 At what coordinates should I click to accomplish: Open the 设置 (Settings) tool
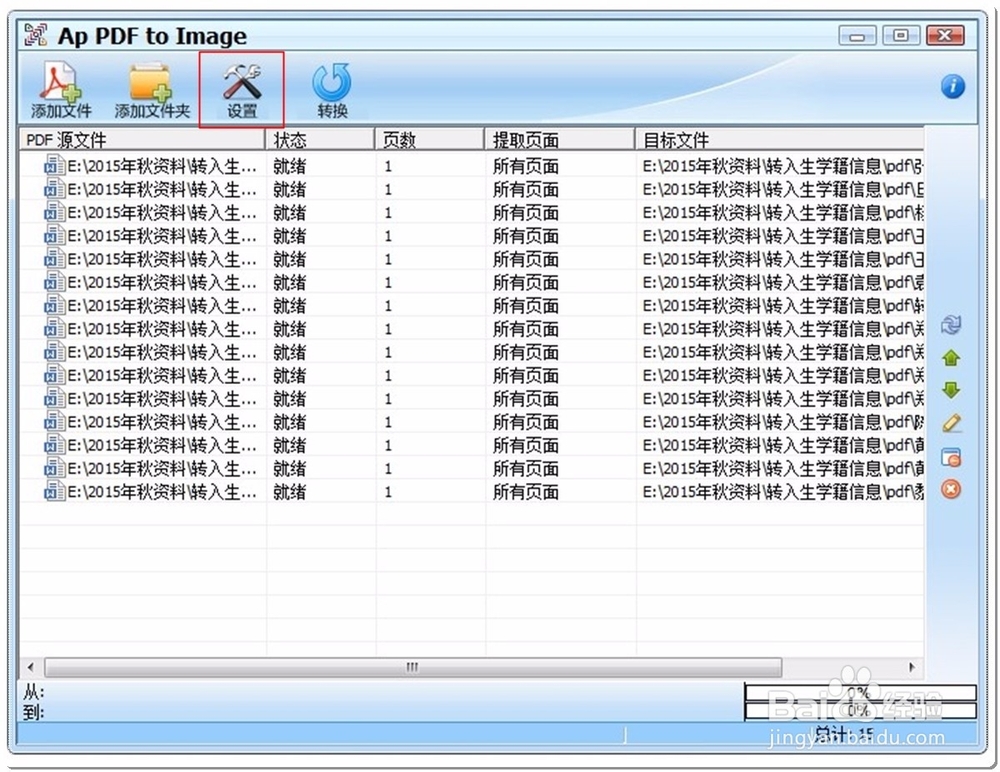point(242,90)
